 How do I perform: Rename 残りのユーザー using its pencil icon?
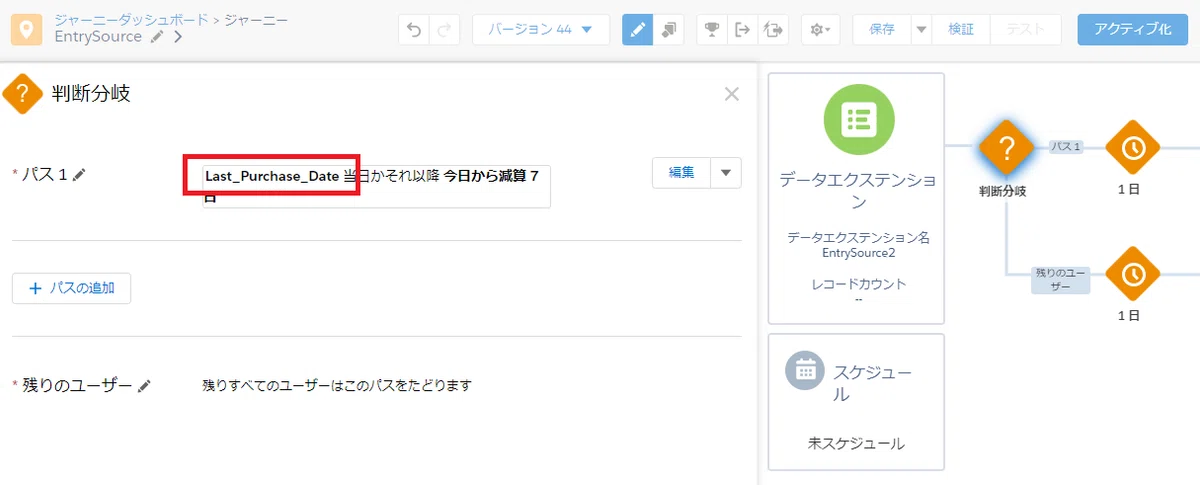(145, 385)
